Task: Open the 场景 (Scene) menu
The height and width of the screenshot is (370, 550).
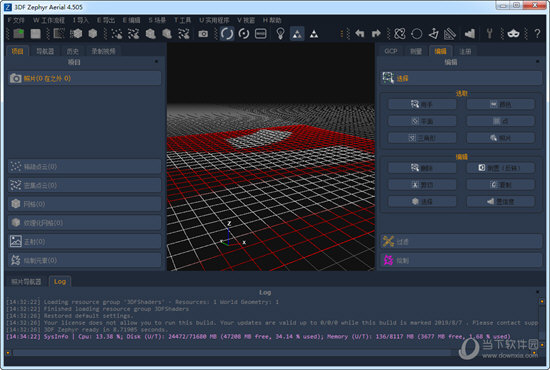Action: (157, 20)
